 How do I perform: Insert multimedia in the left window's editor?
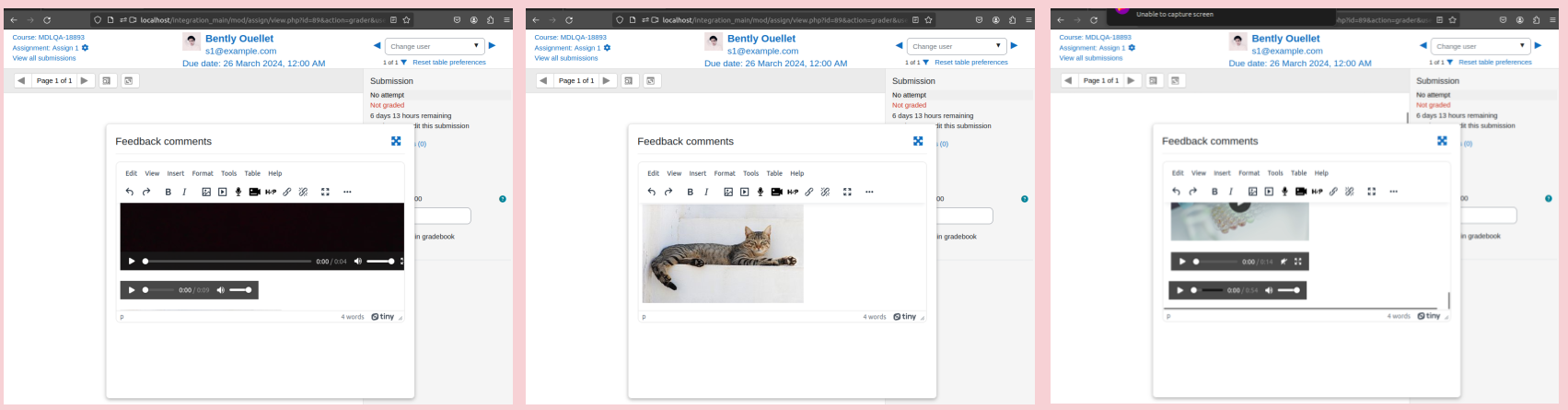click(x=223, y=192)
